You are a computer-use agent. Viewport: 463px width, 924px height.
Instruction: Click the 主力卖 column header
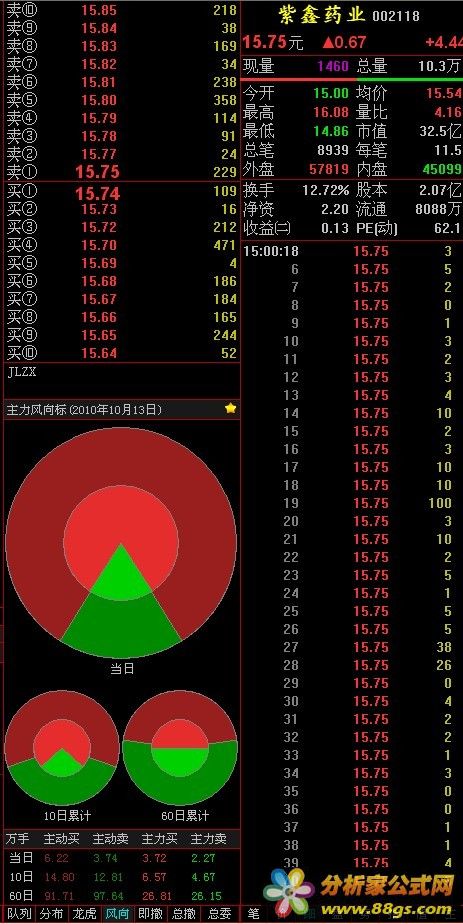click(208, 838)
